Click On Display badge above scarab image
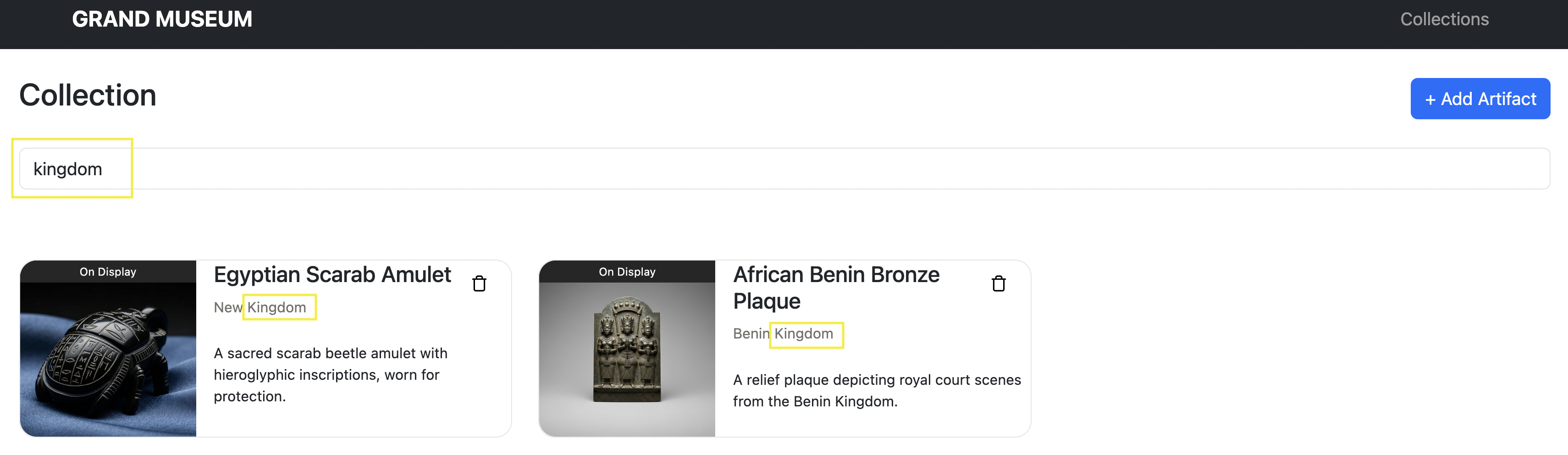Image resolution: width=1568 pixels, height=455 pixels. coord(108,272)
